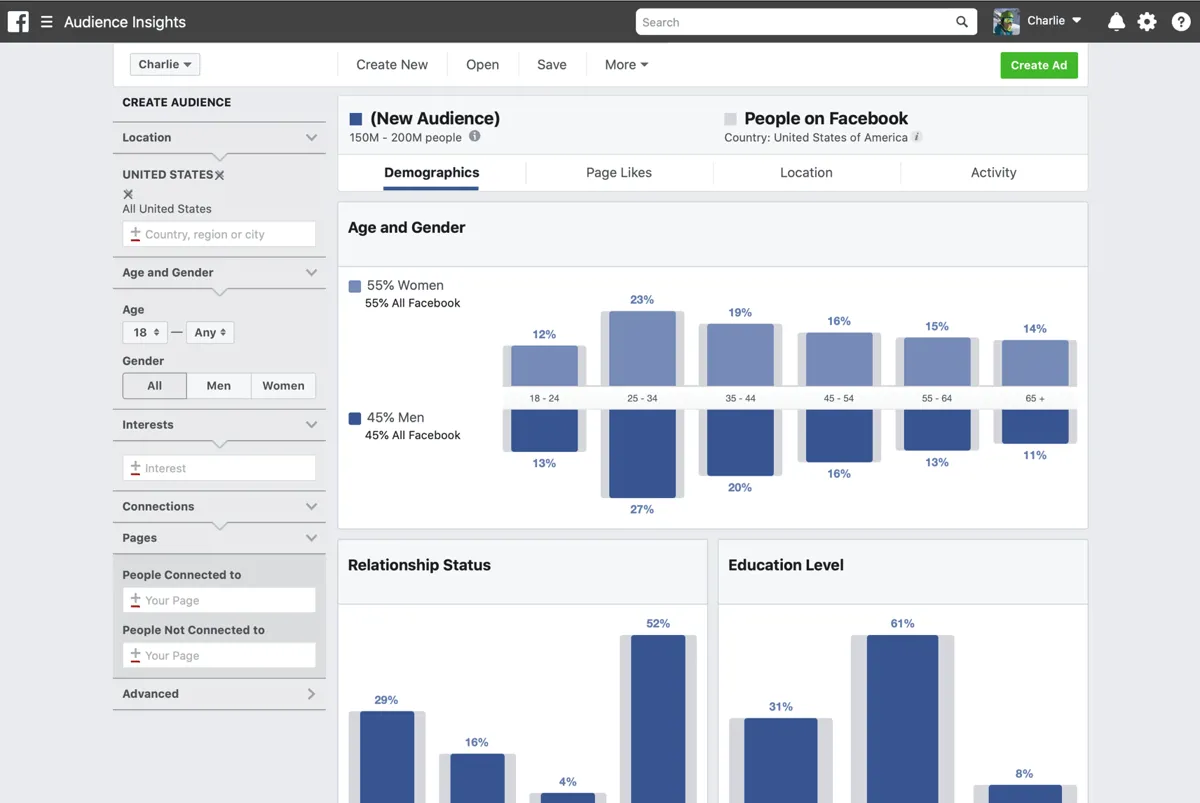Open the More dropdown menu
The width and height of the screenshot is (1200, 803).
pos(626,65)
